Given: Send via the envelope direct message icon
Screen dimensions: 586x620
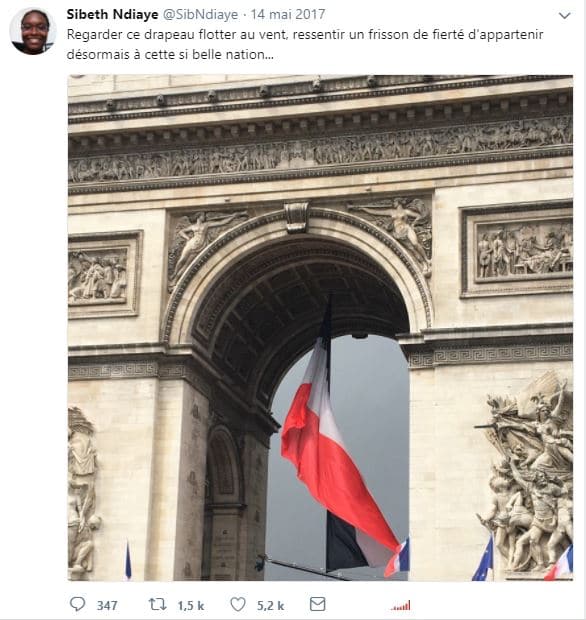Looking at the screenshot, I should pyautogui.click(x=317, y=604).
